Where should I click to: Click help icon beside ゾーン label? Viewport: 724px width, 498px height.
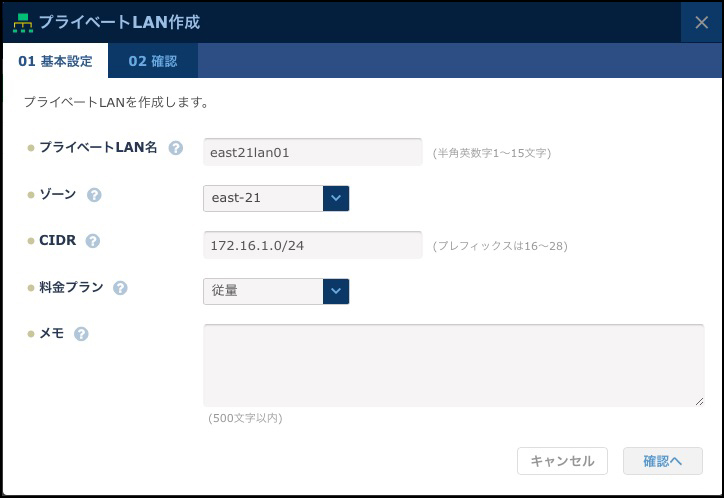[95, 195]
